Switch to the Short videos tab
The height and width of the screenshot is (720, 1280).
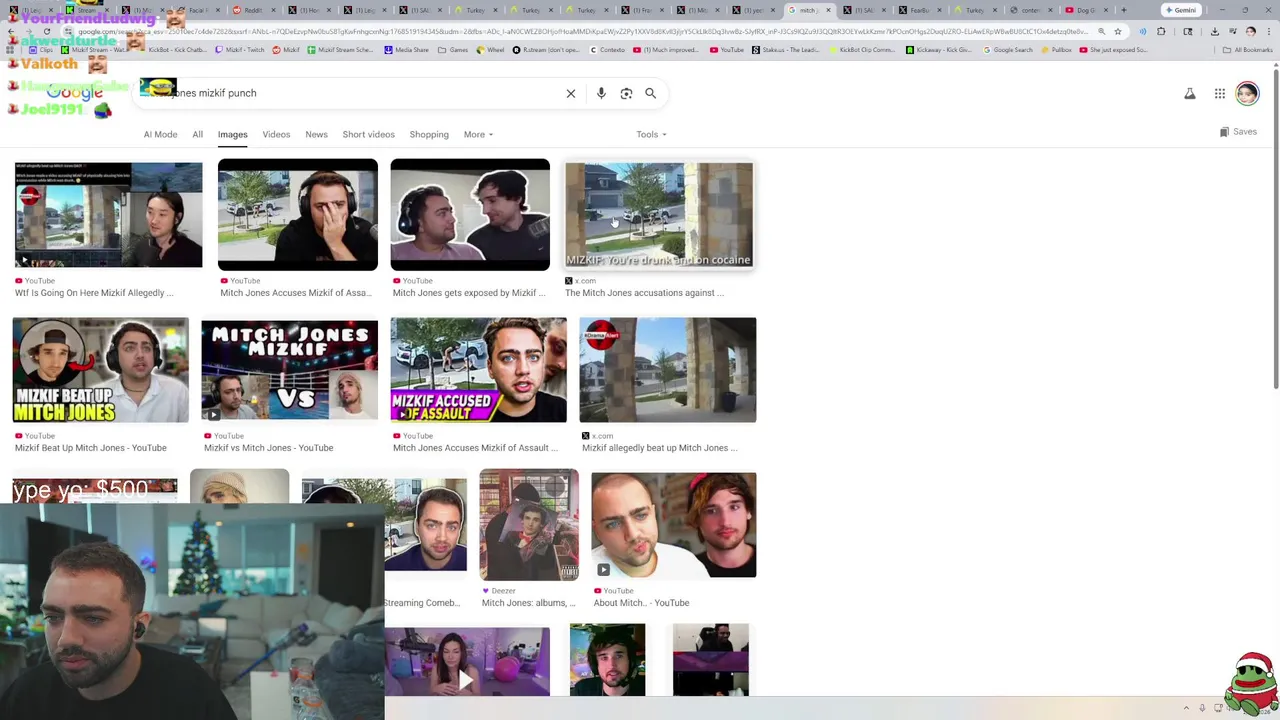click(368, 134)
